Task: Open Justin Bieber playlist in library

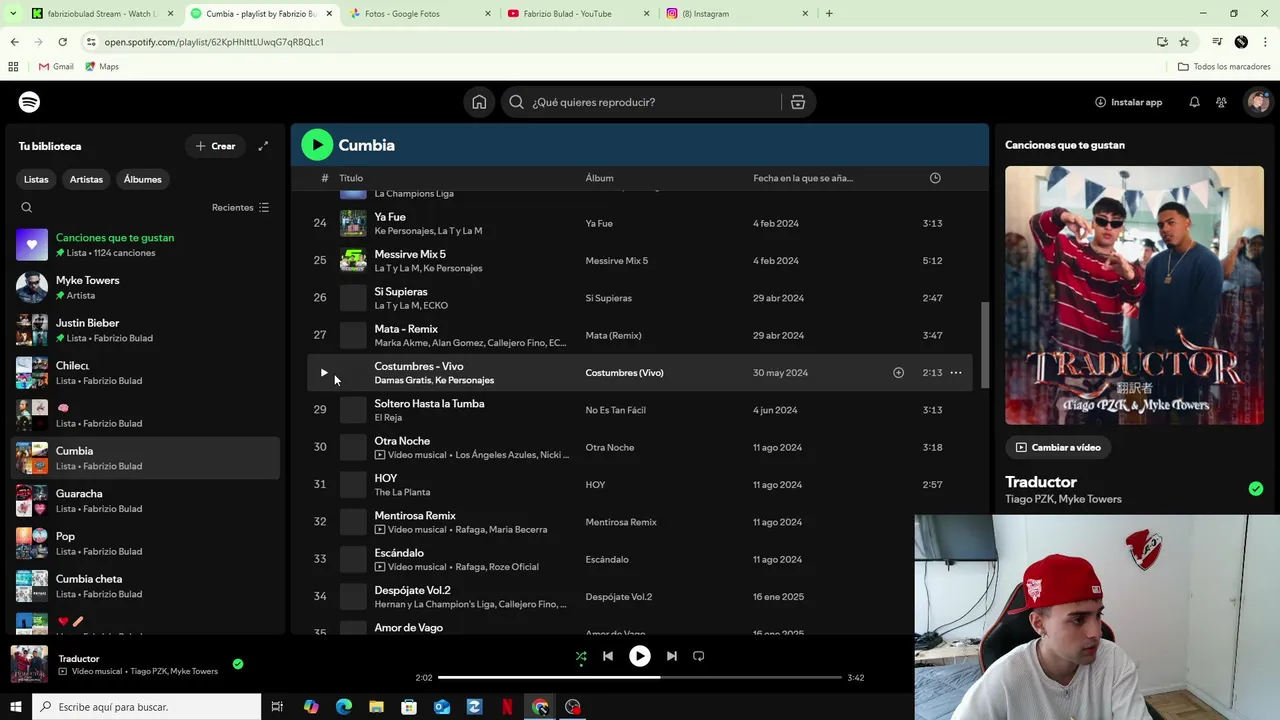Action: tap(145, 330)
